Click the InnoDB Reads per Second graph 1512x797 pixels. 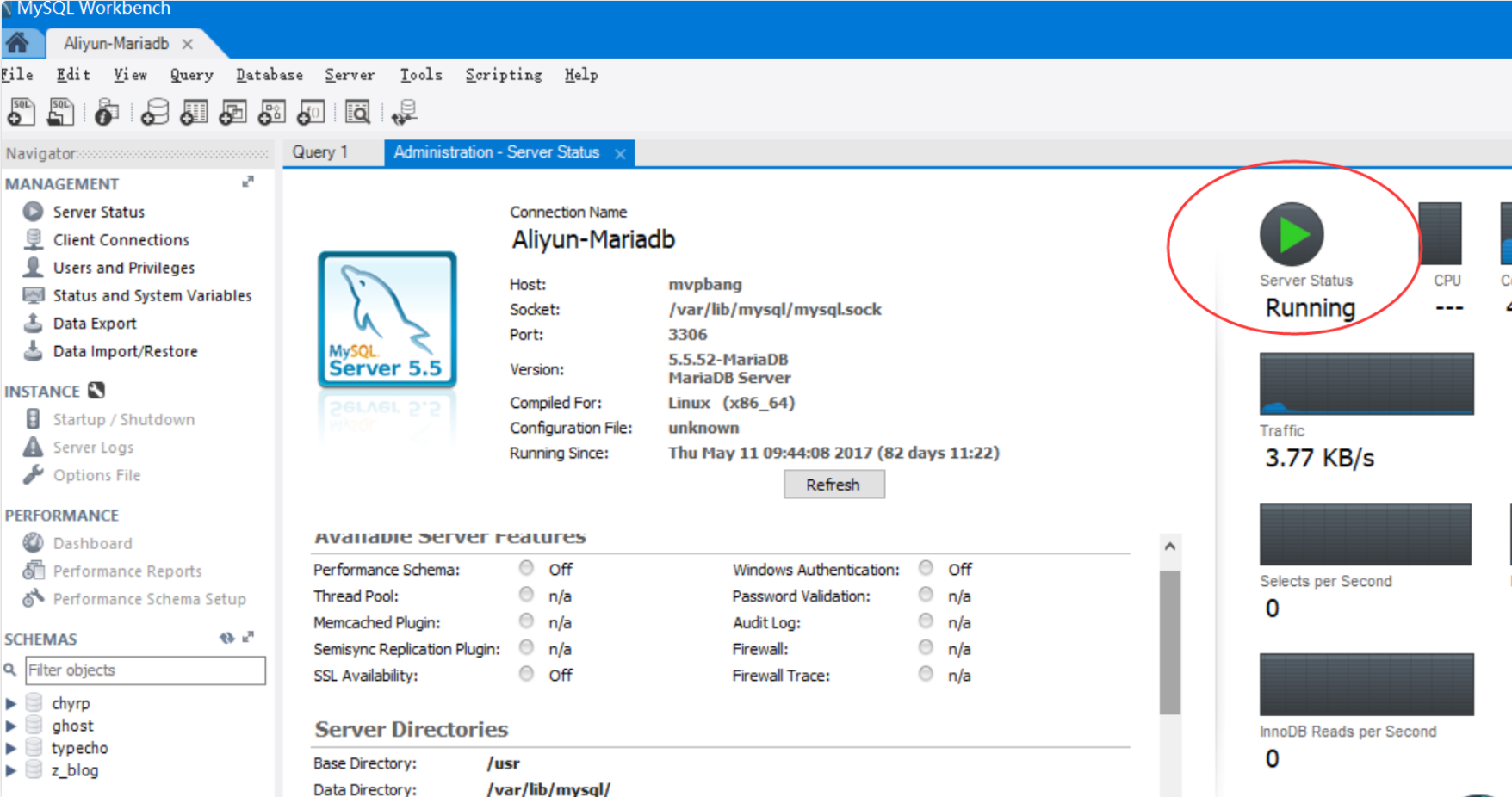(1366, 684)
